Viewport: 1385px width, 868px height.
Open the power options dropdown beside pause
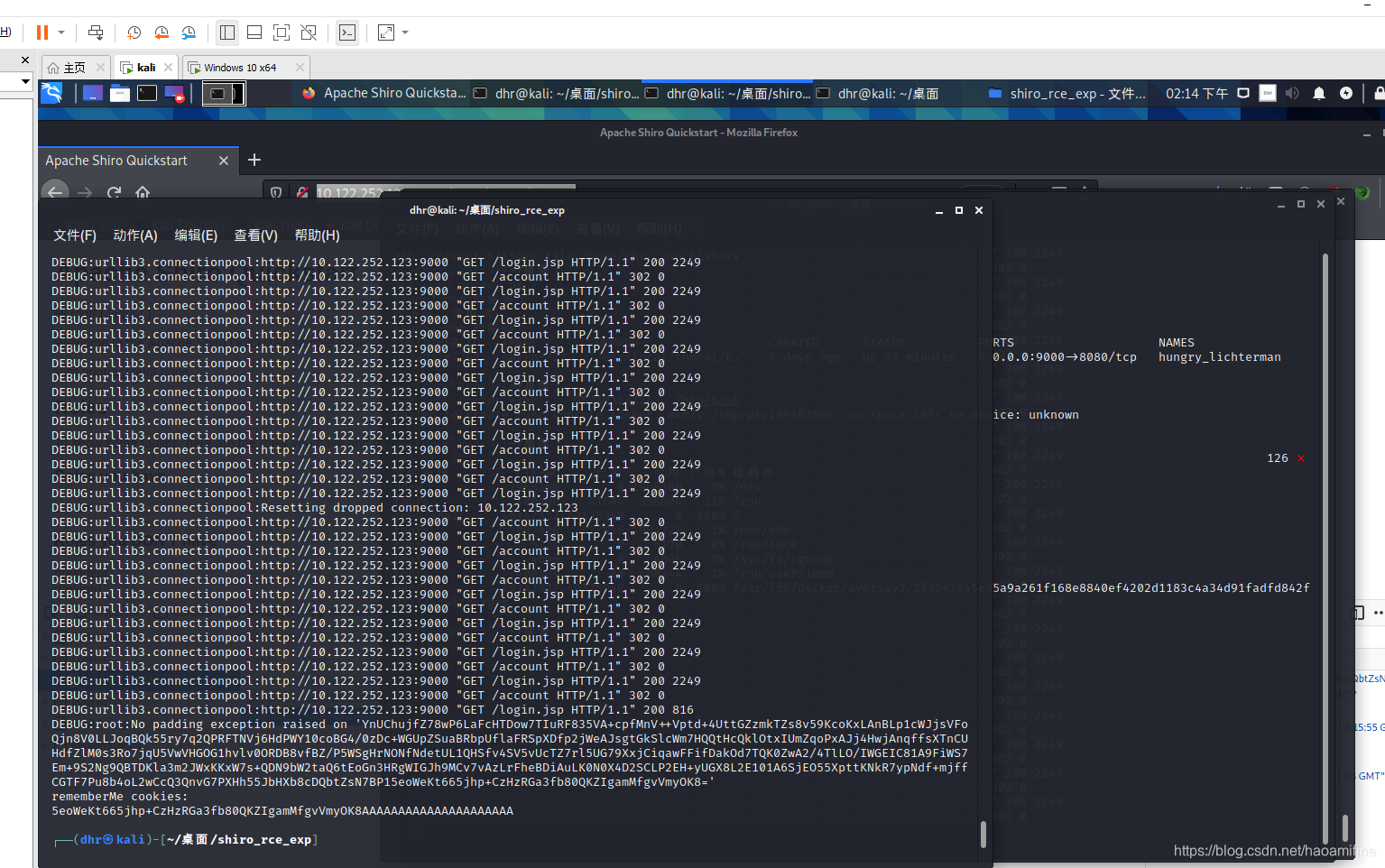click(x=61, y=32)
